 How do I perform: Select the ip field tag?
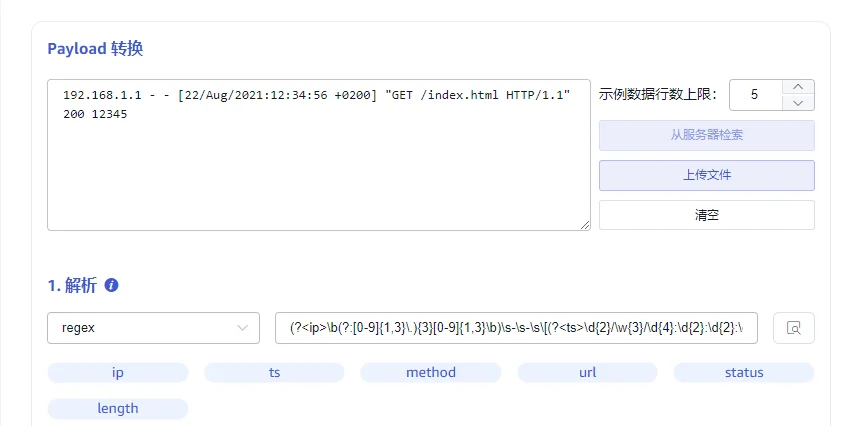(118, 373)
